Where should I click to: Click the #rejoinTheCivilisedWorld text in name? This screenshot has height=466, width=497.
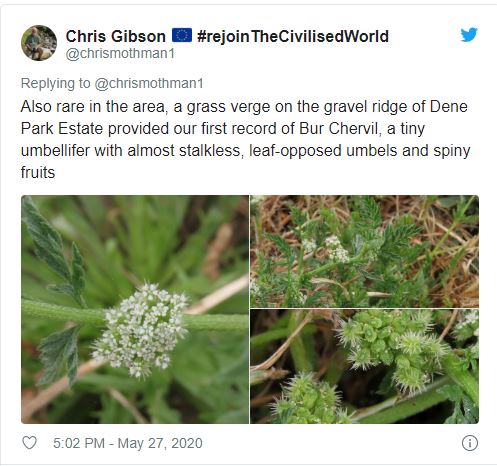coord(293,36)
